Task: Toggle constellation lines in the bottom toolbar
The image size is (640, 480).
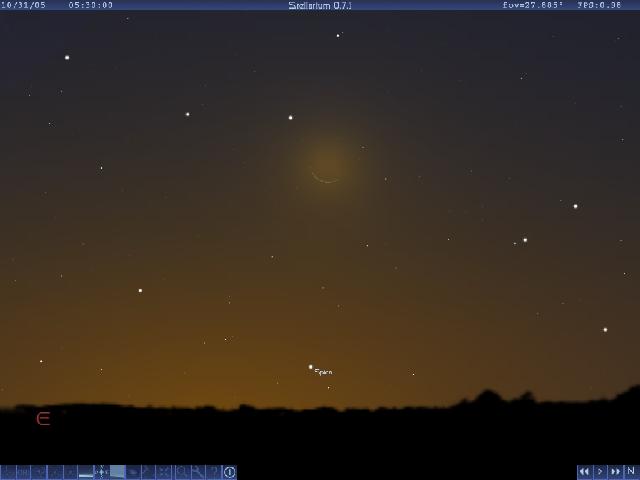Action: [x=8, y=472]
